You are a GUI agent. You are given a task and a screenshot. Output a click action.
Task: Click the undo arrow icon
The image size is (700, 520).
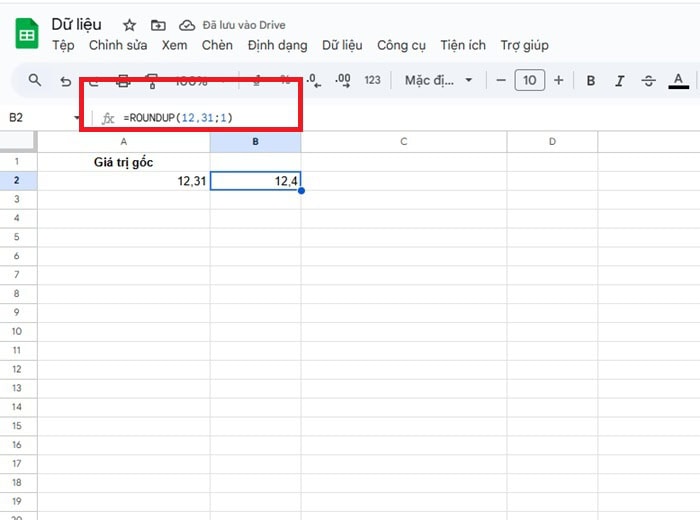click(x=65, y=81)
